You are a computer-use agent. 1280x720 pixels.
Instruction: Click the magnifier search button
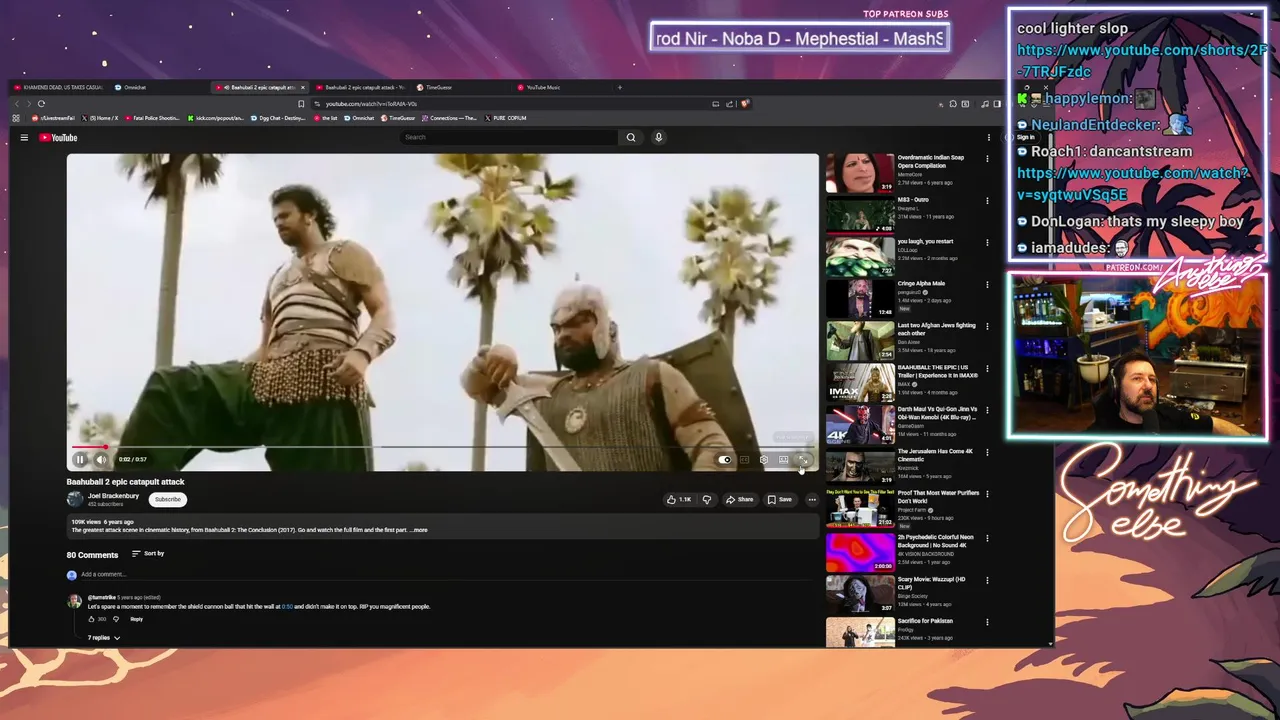[630, 137]
